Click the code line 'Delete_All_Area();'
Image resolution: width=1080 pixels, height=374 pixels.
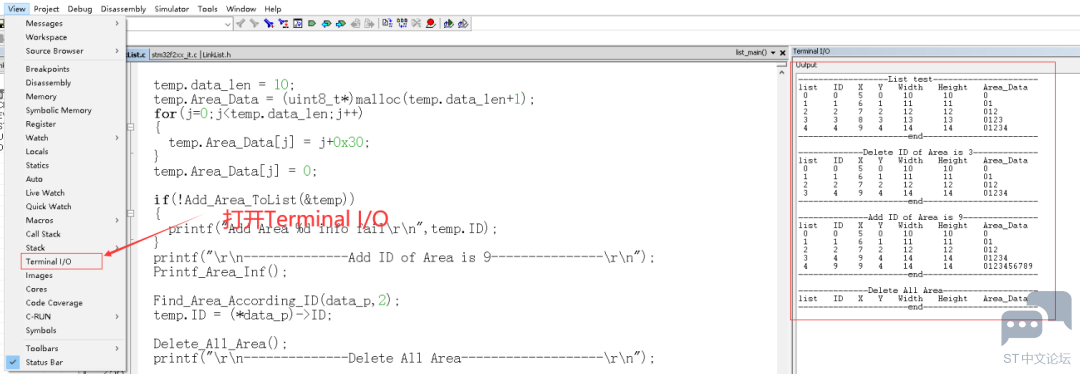220,344
